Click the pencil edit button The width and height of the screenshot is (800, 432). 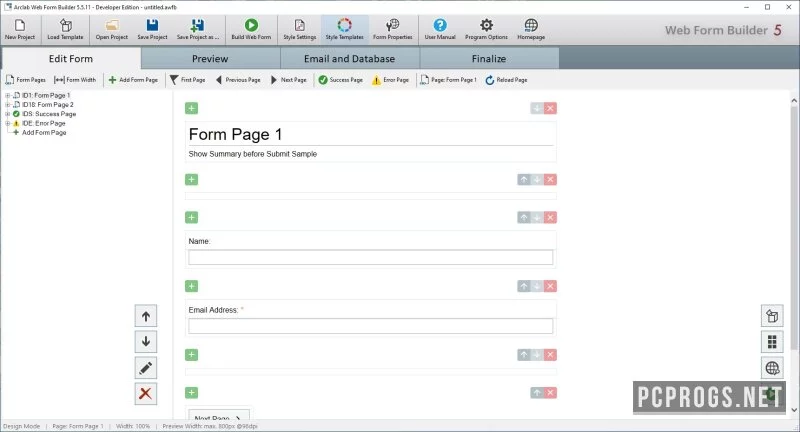click(146, 368)
